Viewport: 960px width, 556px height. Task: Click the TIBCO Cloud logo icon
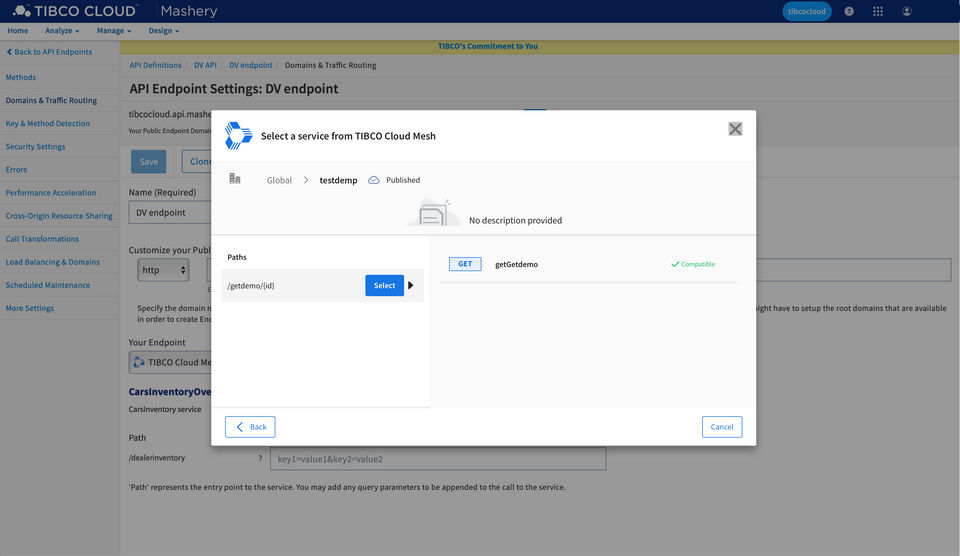point(21,10)
